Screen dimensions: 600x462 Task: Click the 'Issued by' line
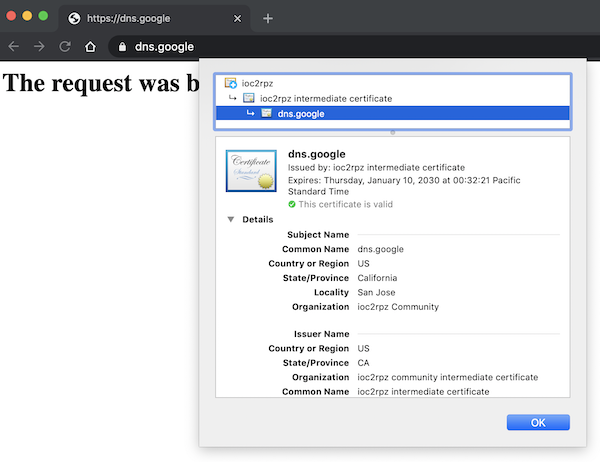(x=376, y=167)
